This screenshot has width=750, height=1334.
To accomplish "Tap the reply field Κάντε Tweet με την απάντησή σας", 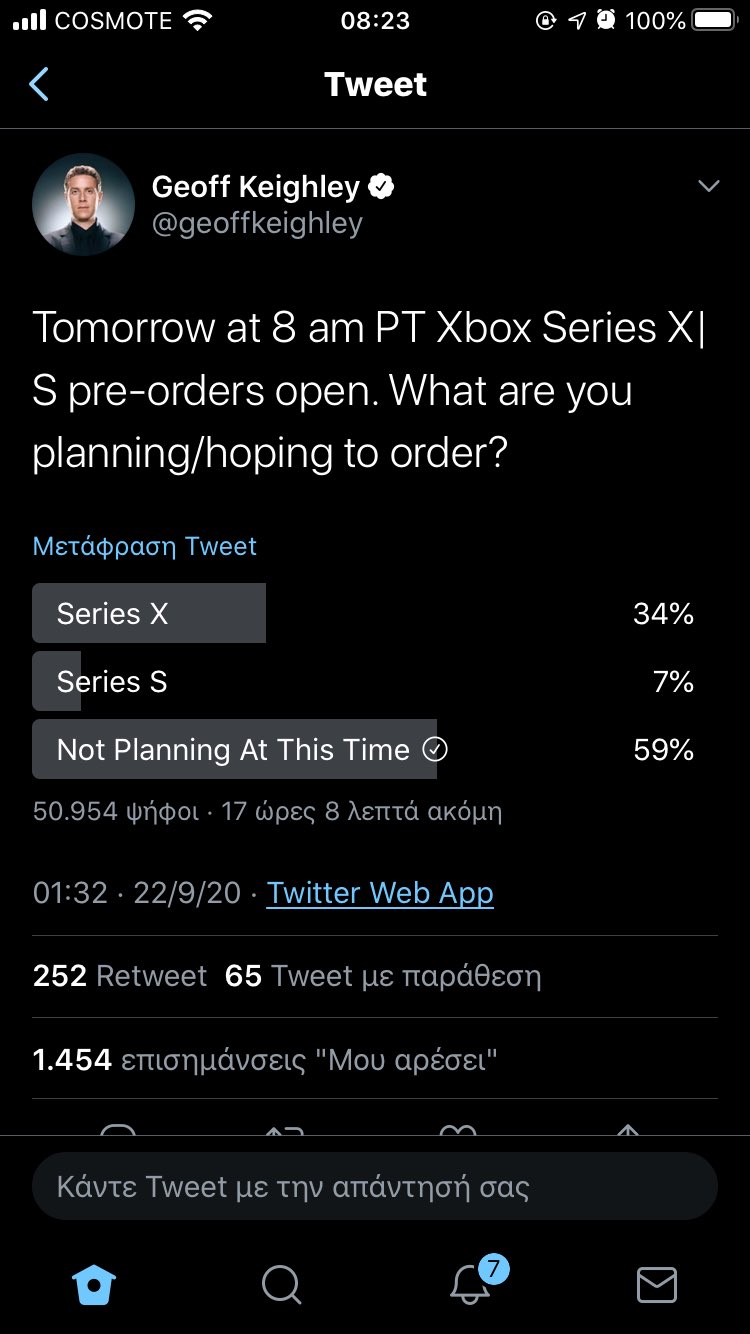I will point(375,1187).
